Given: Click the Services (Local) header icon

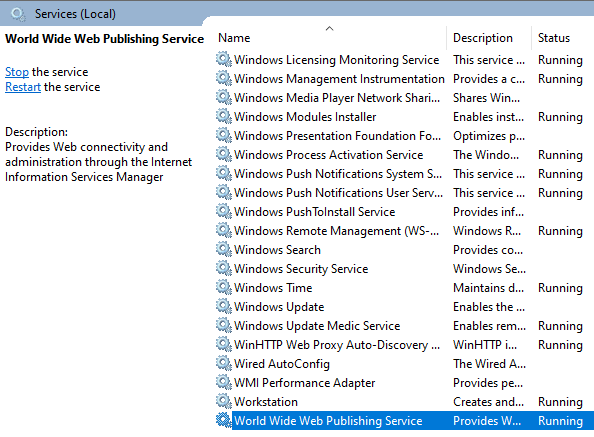Looking at the screenshot, I should pos(18,14).
